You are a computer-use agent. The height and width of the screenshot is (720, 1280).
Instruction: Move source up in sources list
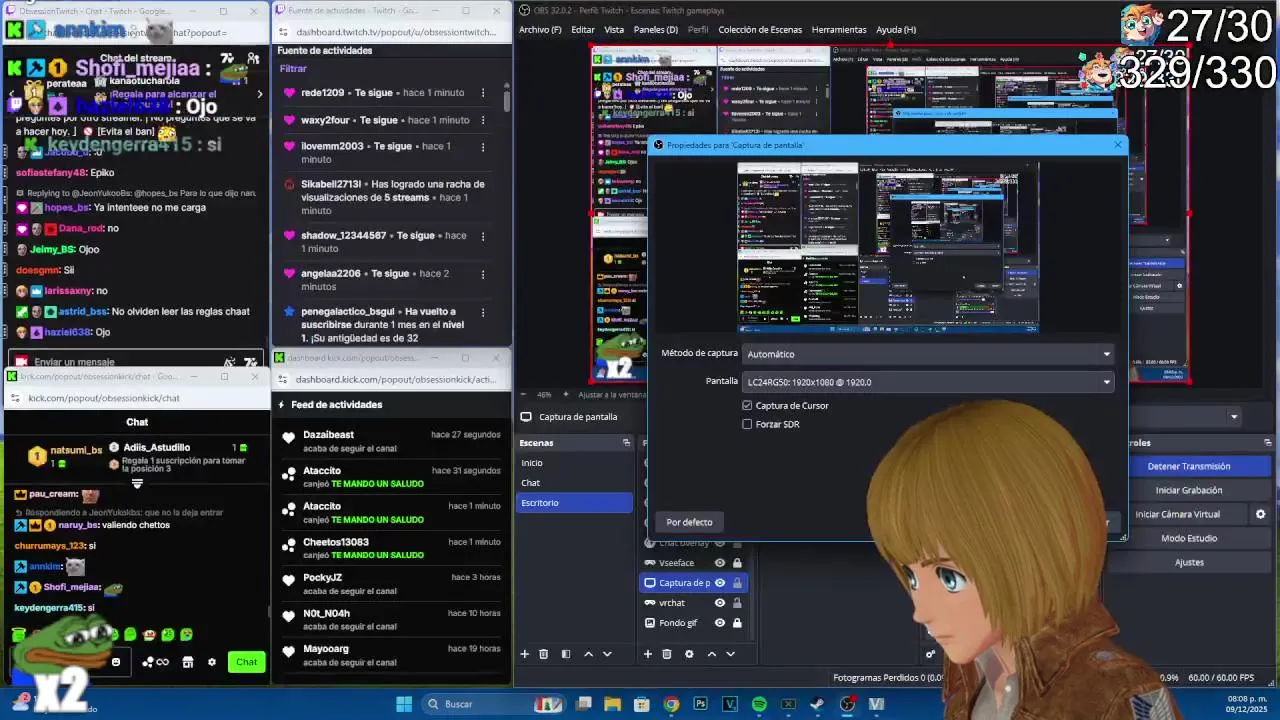(x=712, y=654)
